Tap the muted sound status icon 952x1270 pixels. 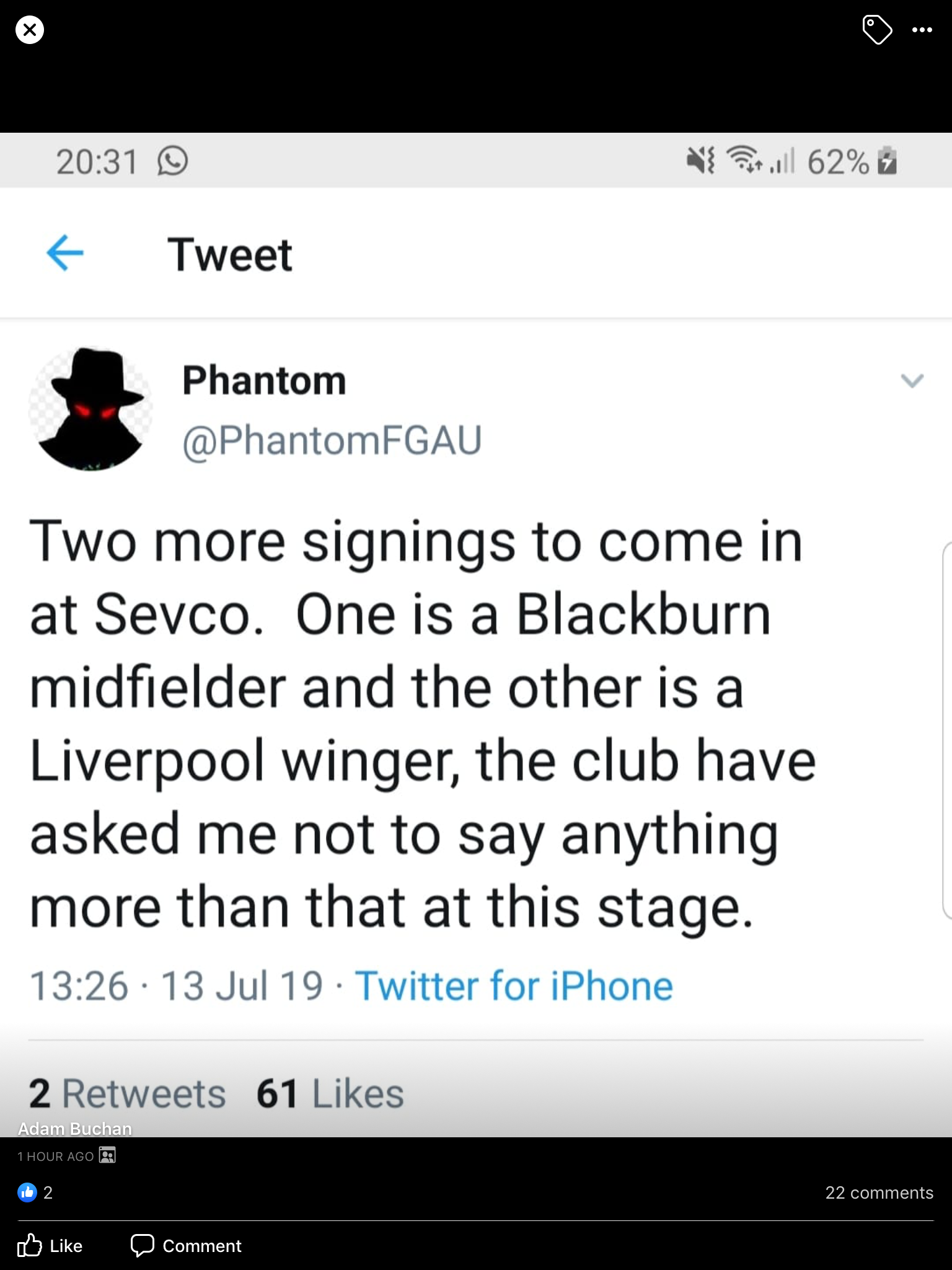[x=700, y=161]
